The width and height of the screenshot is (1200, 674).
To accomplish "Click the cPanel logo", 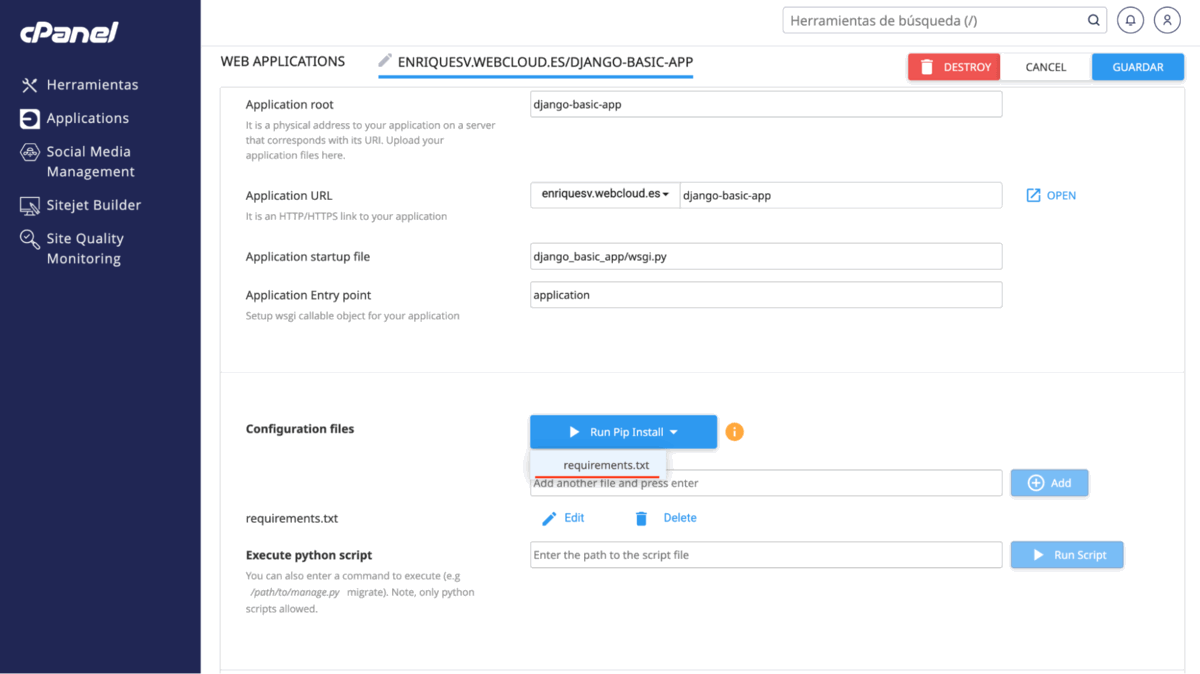I will (x=69, y=33).
